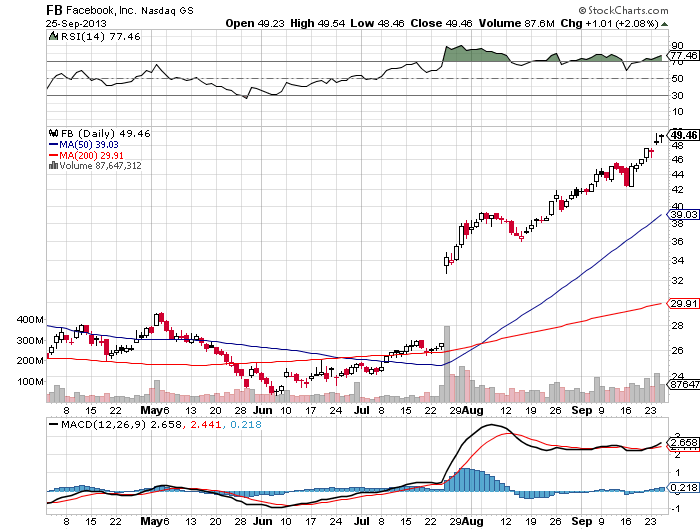Click the FB (Daily) 49.46 legend text

[105, 134]
